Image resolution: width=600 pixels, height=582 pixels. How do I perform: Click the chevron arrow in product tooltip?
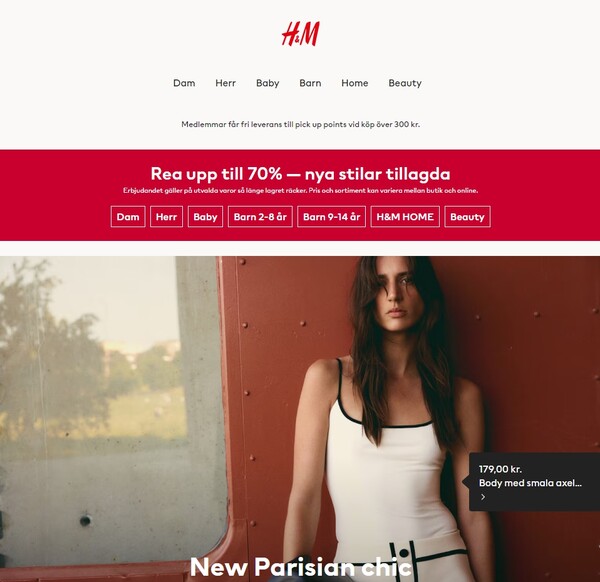pyautogui.click(x=483, y=497)
